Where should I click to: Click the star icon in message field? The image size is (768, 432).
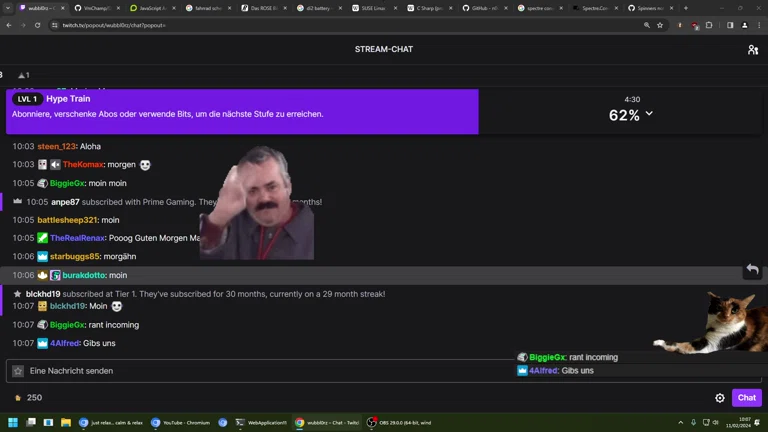tap(18, 371)
